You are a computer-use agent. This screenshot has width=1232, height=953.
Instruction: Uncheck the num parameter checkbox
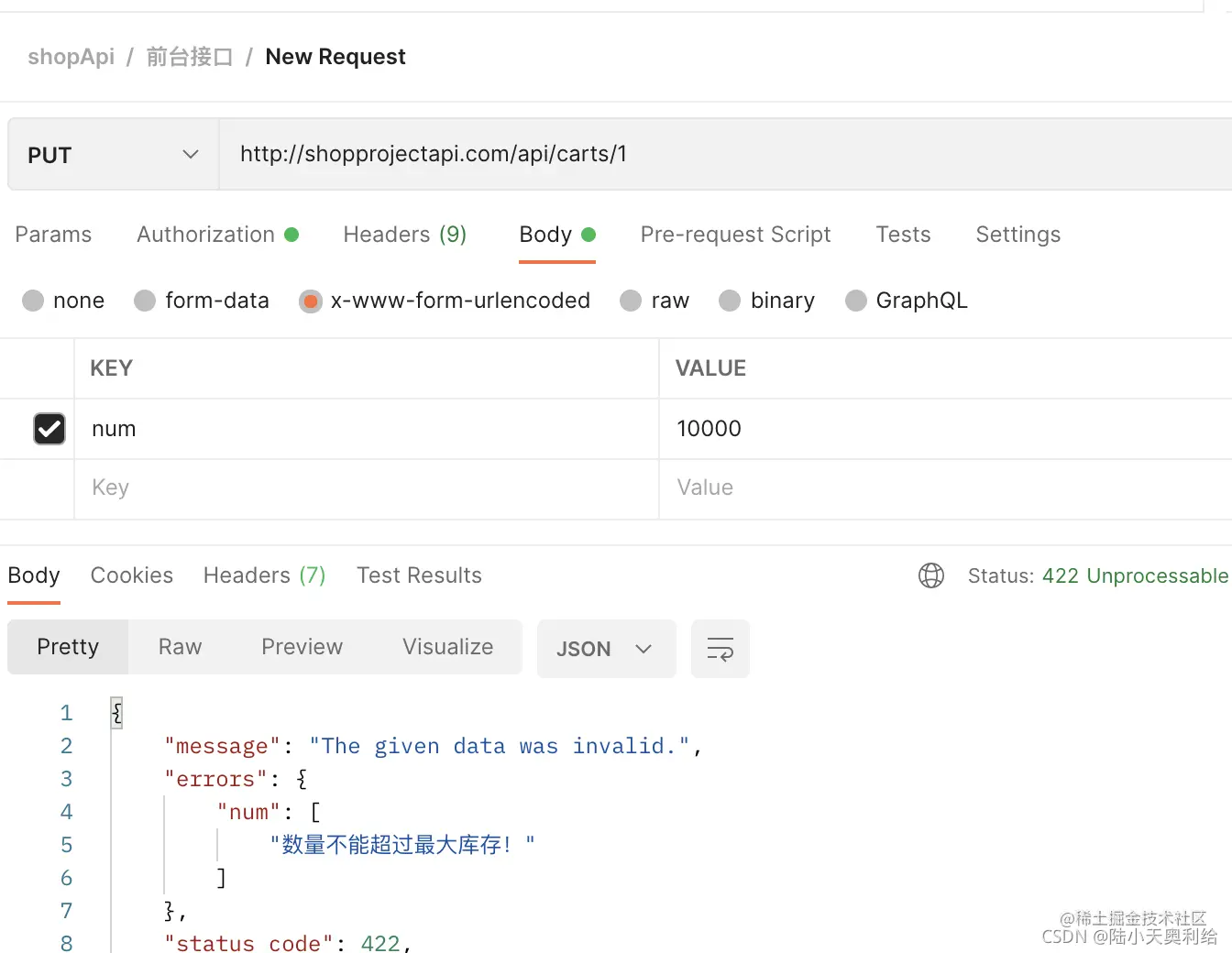(49, 429)
